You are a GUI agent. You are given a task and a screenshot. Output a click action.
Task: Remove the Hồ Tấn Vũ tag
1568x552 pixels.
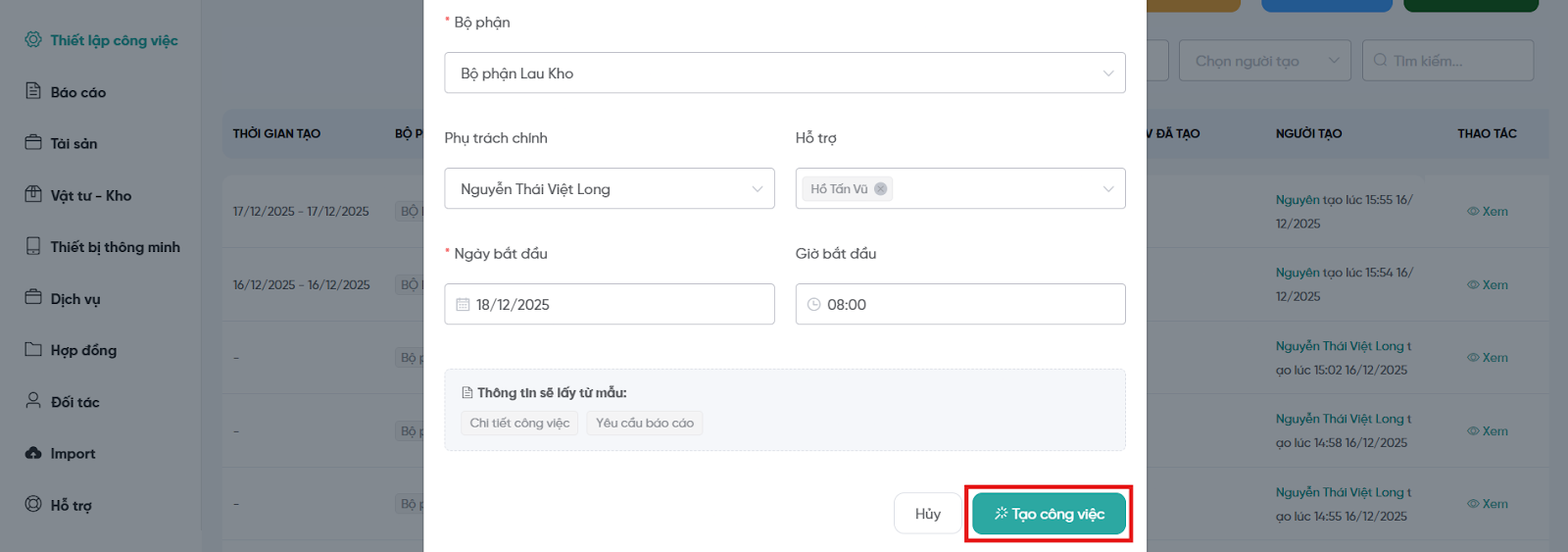(880, 189)
